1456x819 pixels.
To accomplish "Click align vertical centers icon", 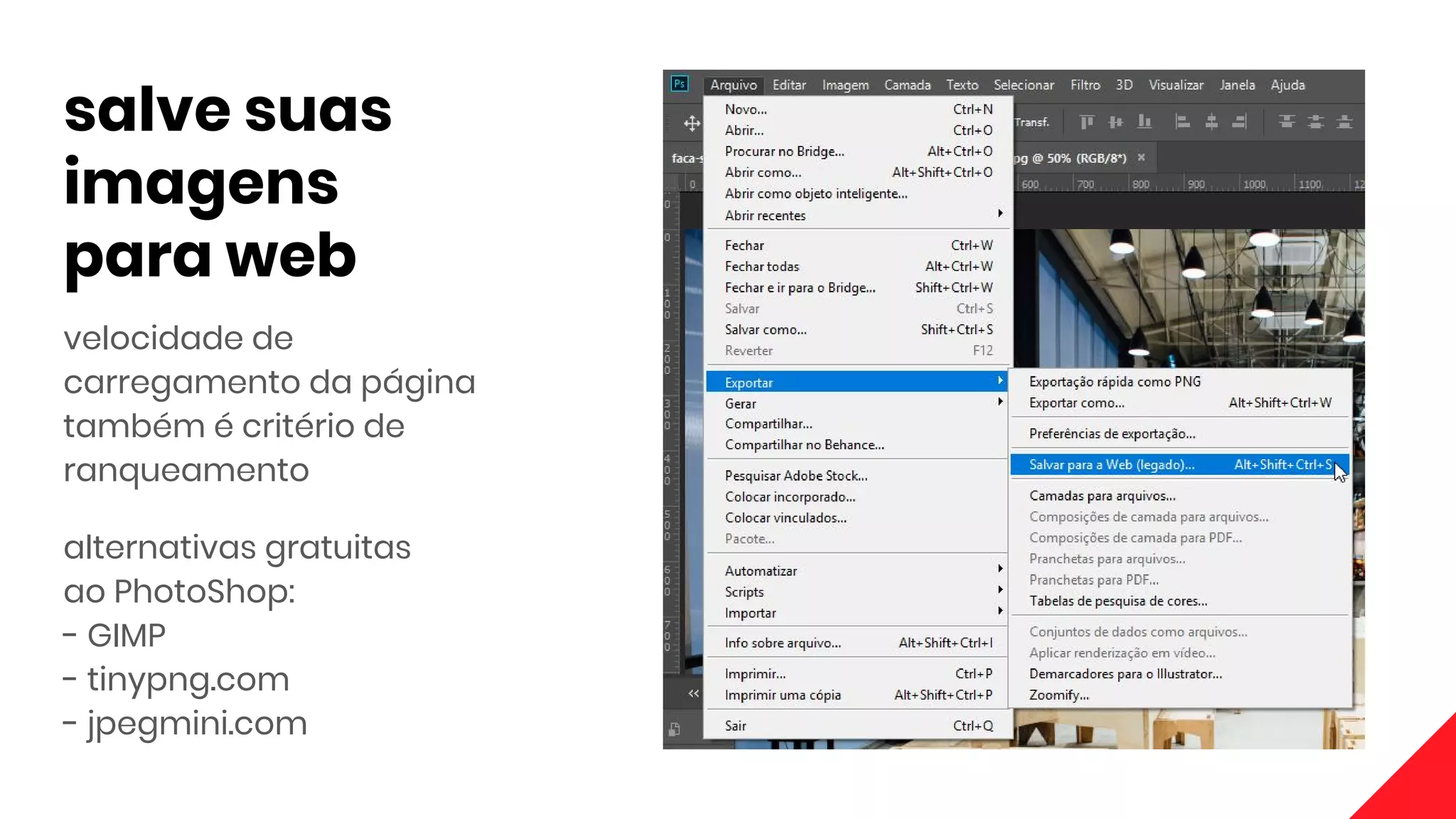I will [1115, 122].
